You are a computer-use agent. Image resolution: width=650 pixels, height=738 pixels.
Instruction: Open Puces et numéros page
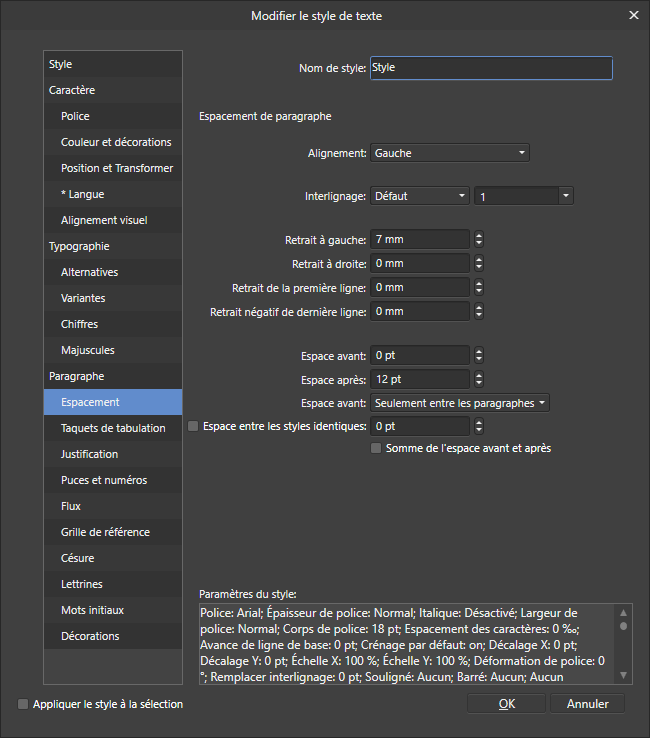[x=113, y=480]
